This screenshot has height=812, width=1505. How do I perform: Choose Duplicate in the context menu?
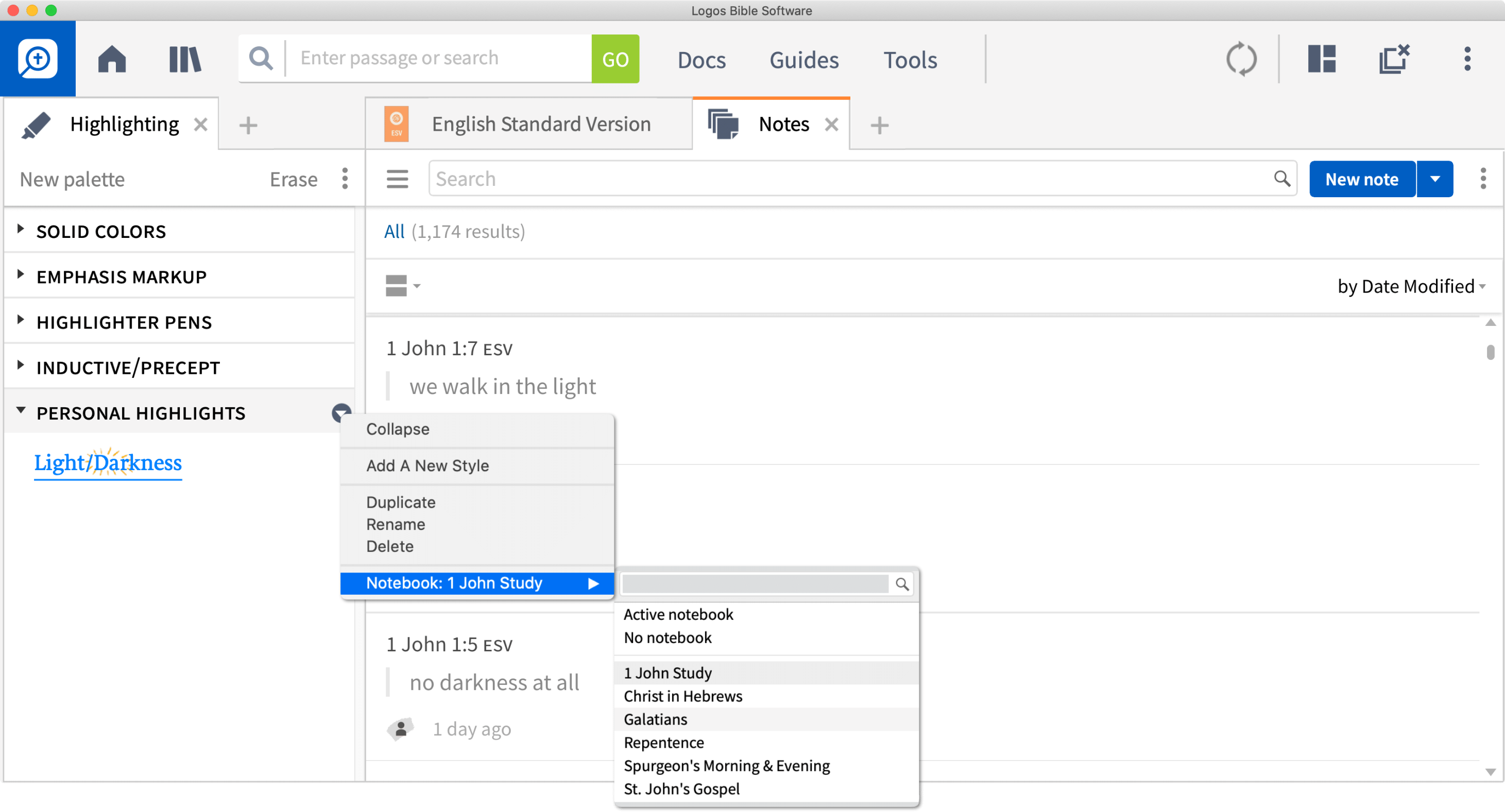[401, 503]
